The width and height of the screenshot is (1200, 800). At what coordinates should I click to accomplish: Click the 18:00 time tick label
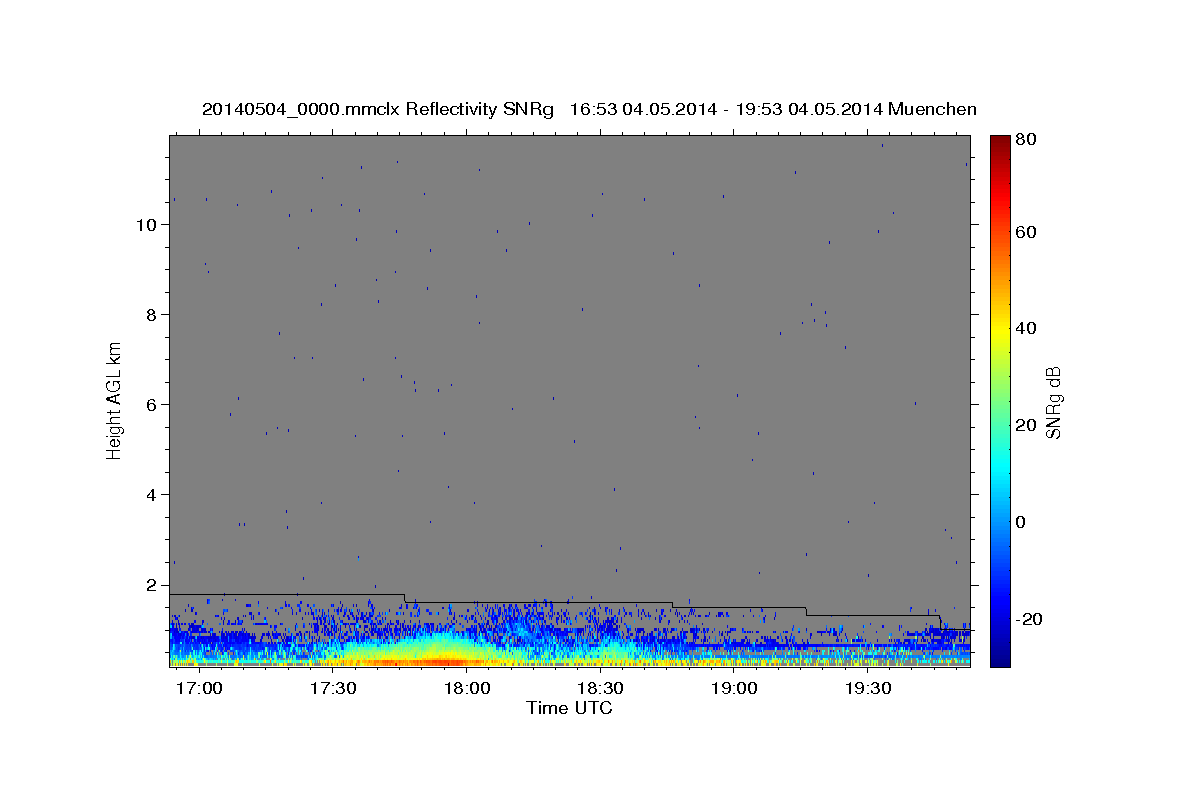[467, 689]
